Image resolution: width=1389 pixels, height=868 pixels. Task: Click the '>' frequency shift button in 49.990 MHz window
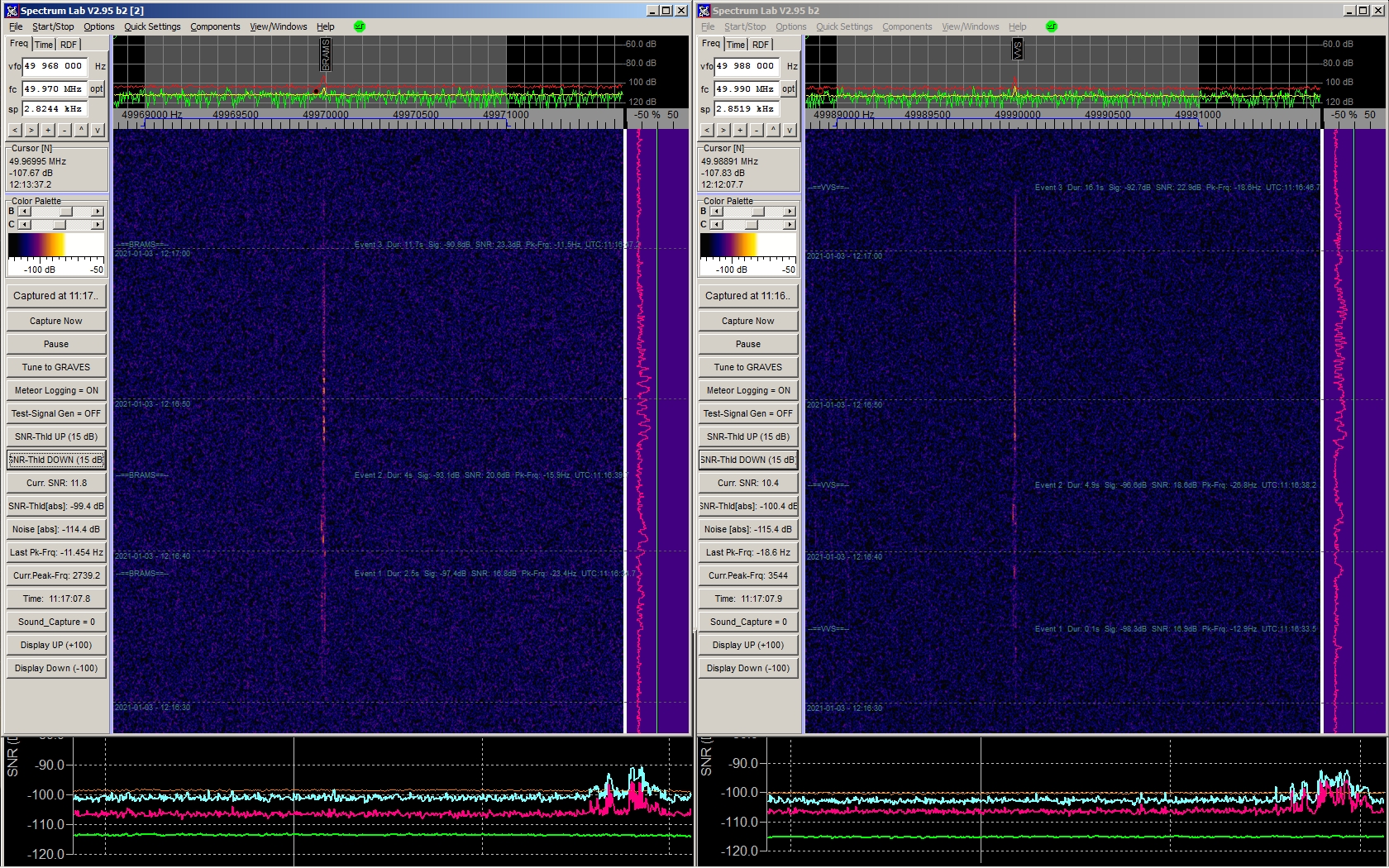point(723,130)
